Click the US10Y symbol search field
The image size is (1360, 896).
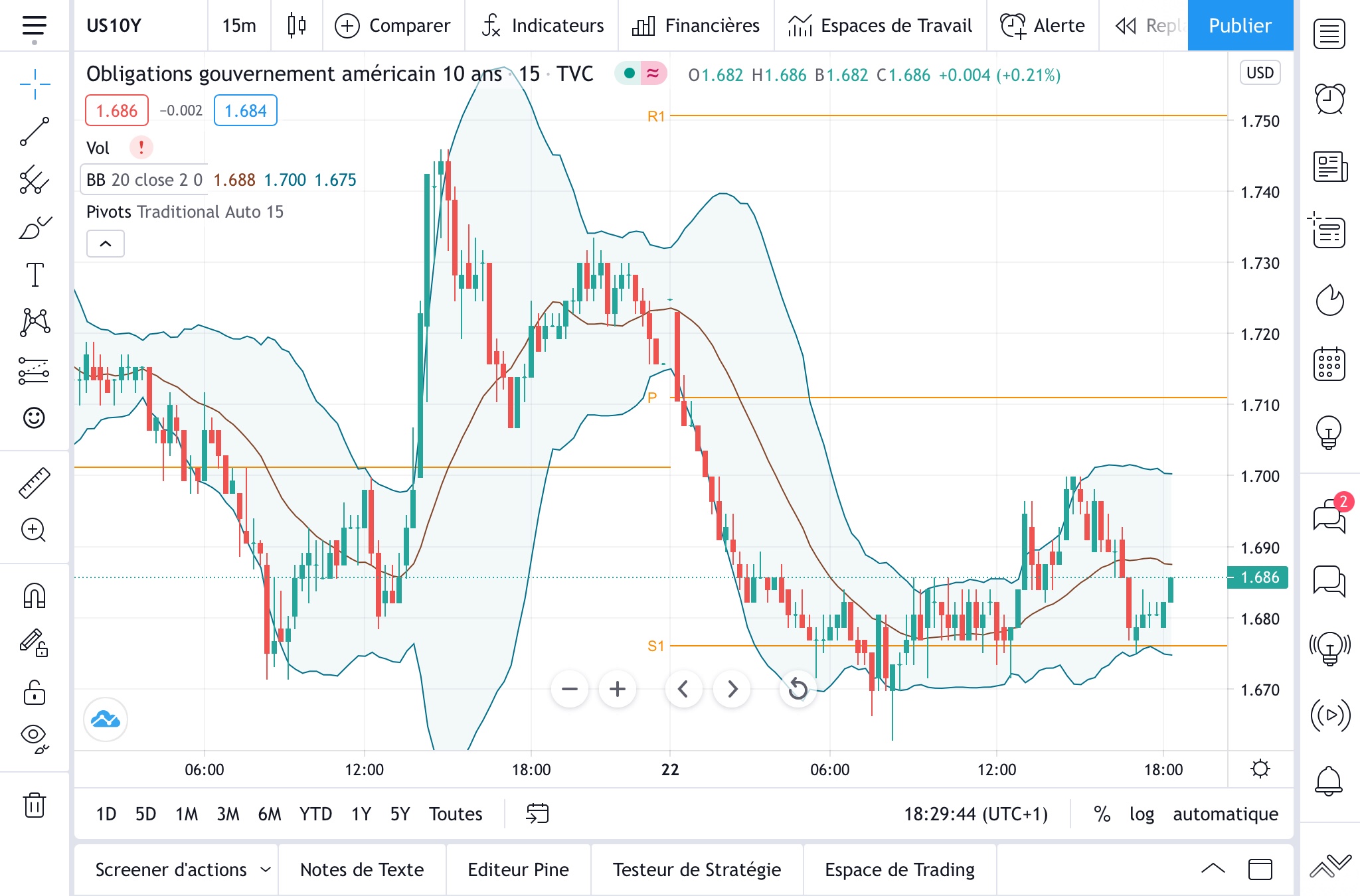114,25
